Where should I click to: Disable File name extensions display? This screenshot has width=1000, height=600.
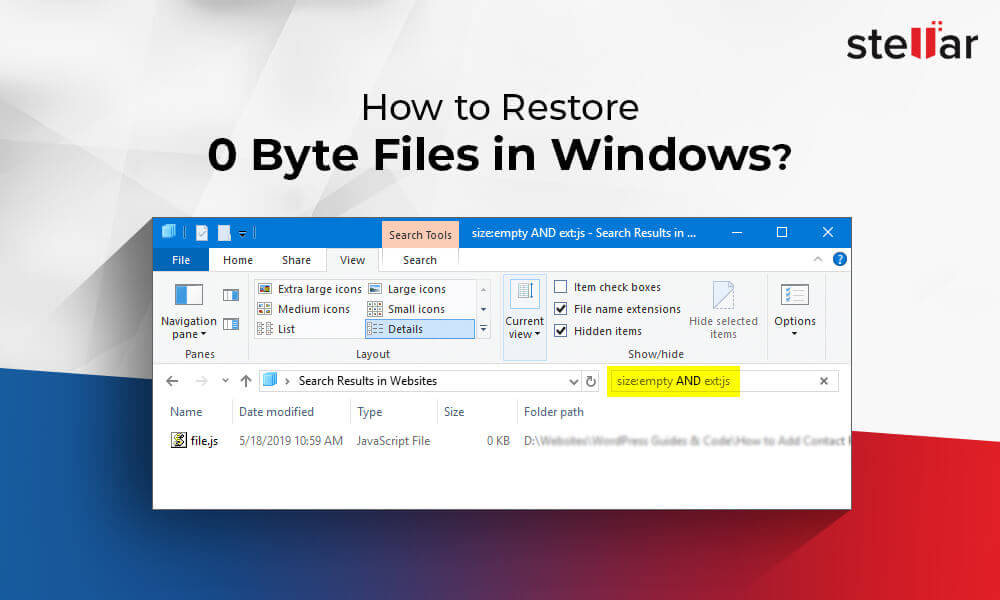coord(561,308)
